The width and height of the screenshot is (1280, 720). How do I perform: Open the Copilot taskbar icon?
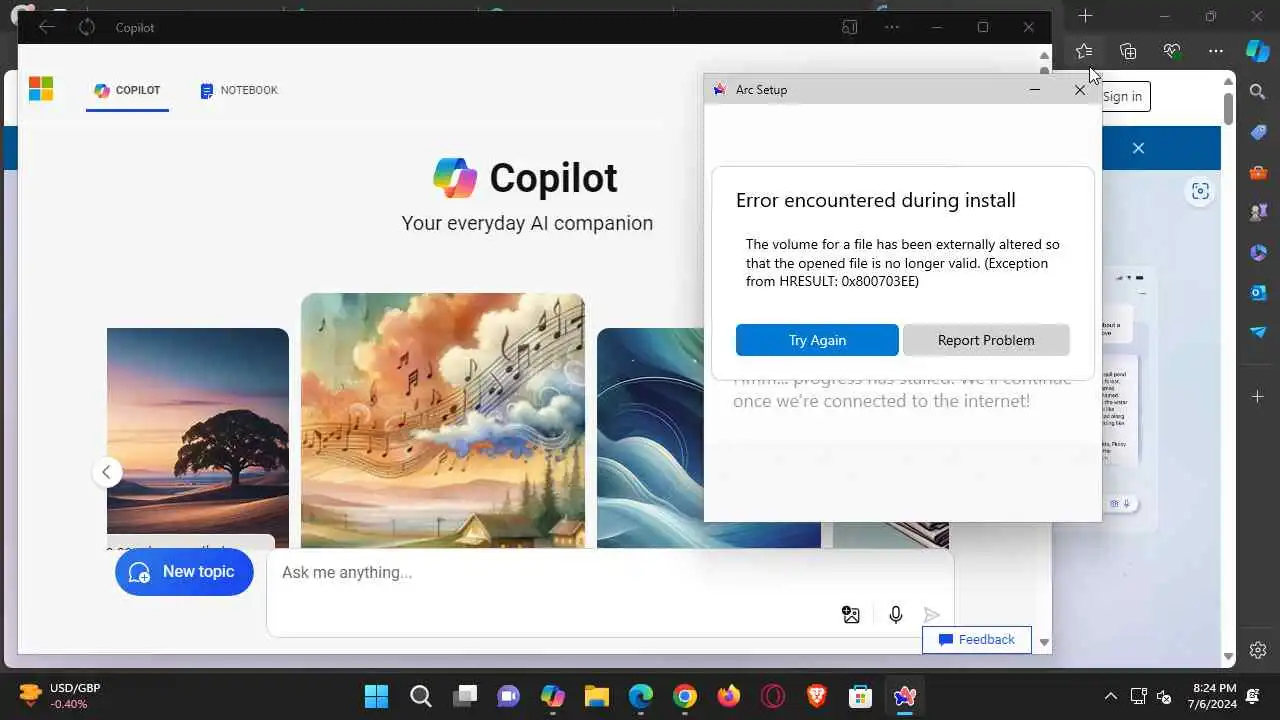tap(552, 696)
